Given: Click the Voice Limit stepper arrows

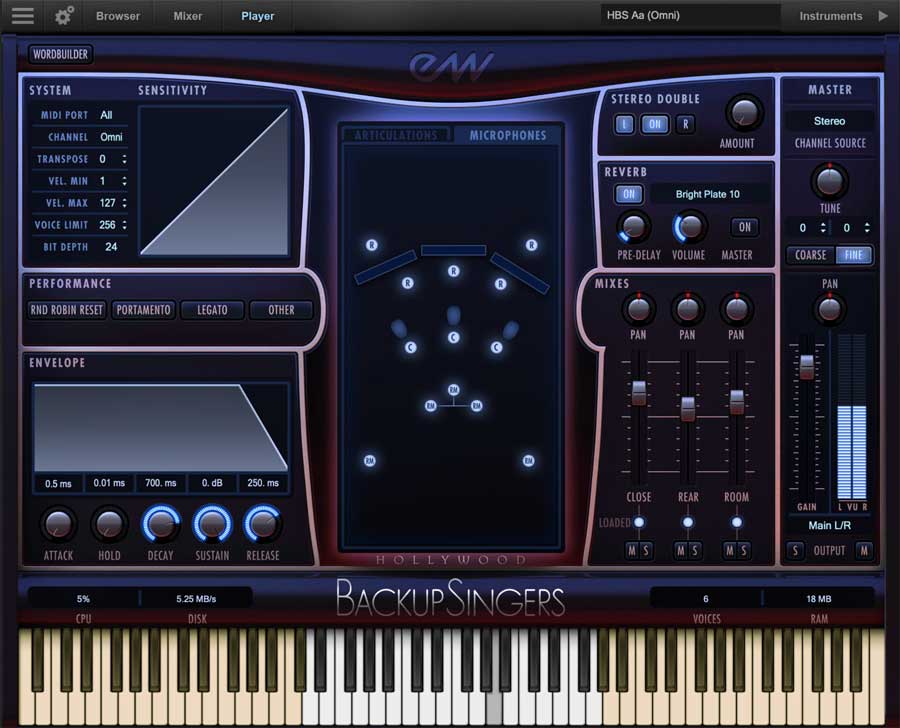Looking at the screenshot, I should (x=124, y=224).
